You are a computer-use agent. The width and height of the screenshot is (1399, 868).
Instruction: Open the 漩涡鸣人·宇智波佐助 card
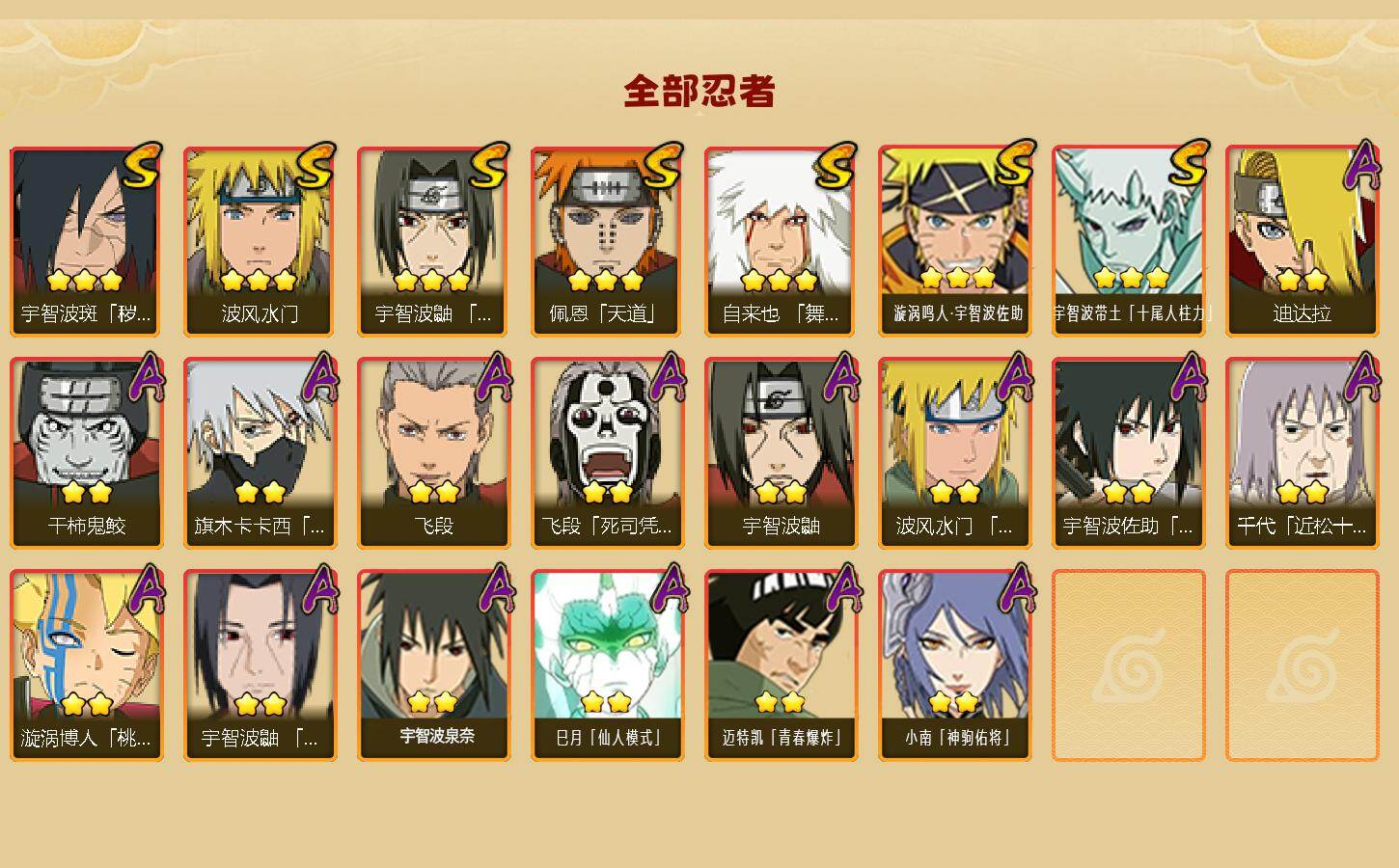pos(954,241)
